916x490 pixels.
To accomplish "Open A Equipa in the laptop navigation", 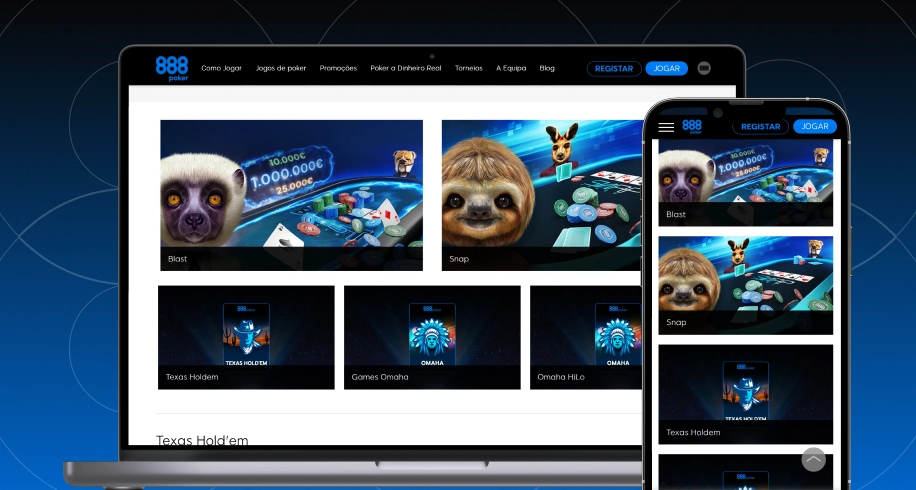I will (x=511, y=68).
